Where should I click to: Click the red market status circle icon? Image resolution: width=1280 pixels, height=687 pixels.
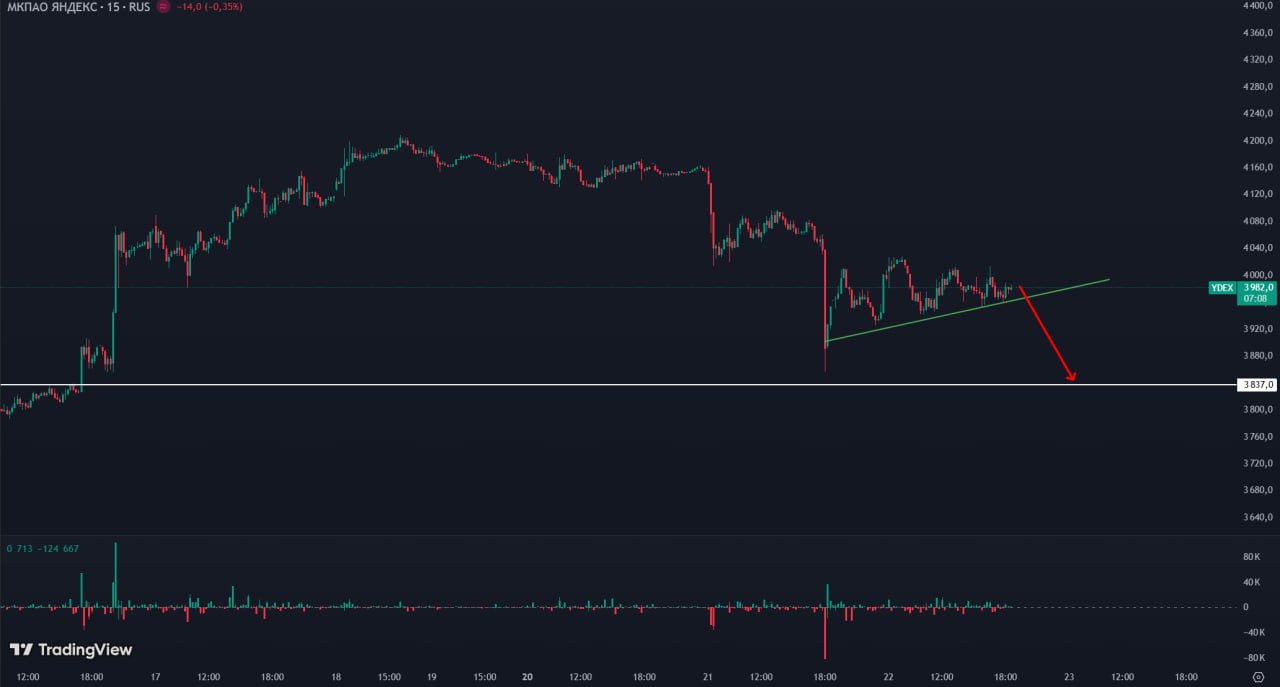[165, 6]
